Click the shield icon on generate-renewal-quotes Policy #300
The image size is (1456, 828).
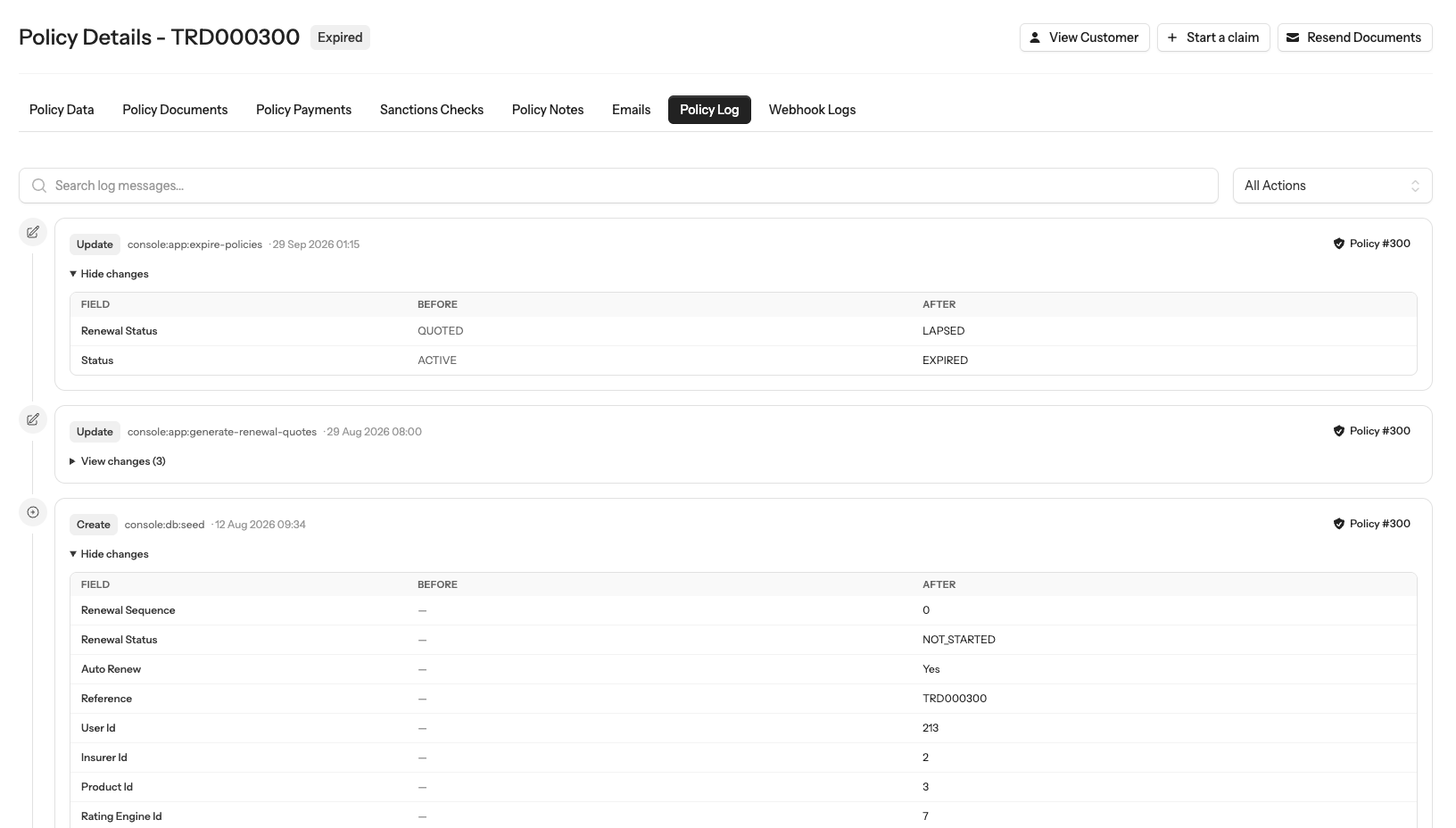[x=1338, y=431]
